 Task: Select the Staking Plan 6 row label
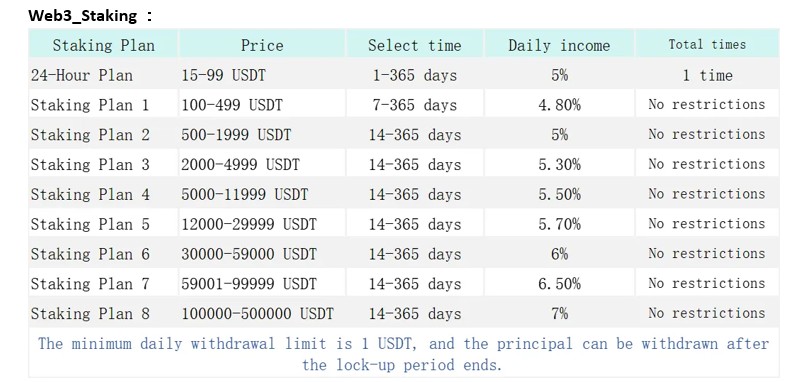click(90, 254)
